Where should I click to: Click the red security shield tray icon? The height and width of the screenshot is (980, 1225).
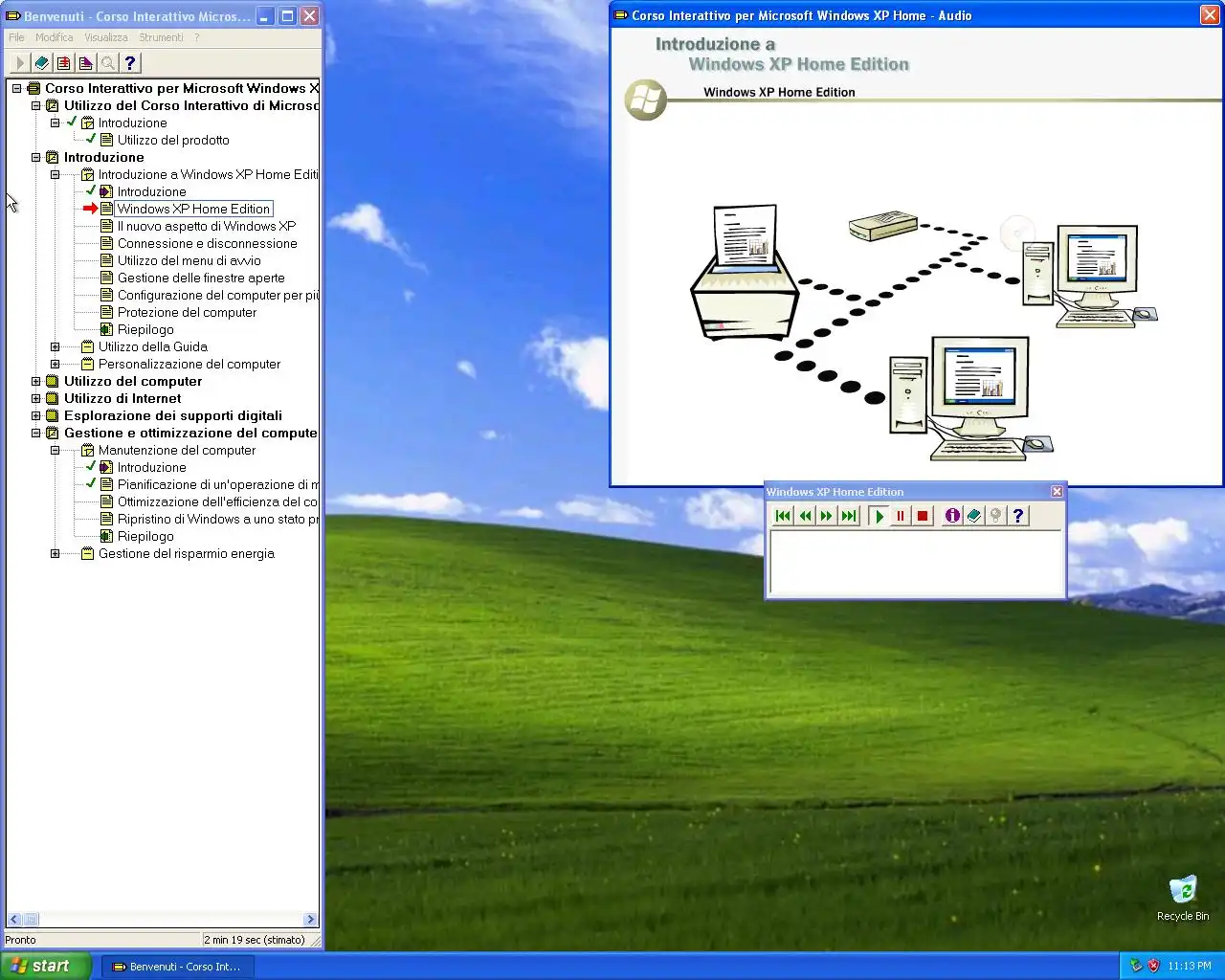[x=1153, y=966]
